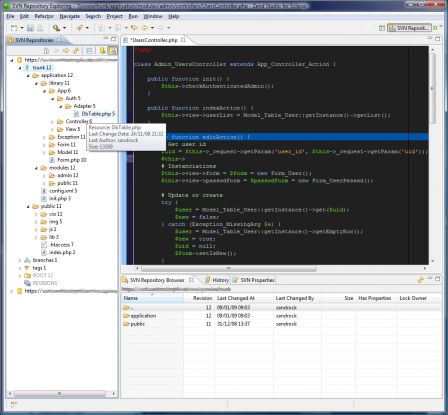Sort by the Name column header

tap(152, 298)
